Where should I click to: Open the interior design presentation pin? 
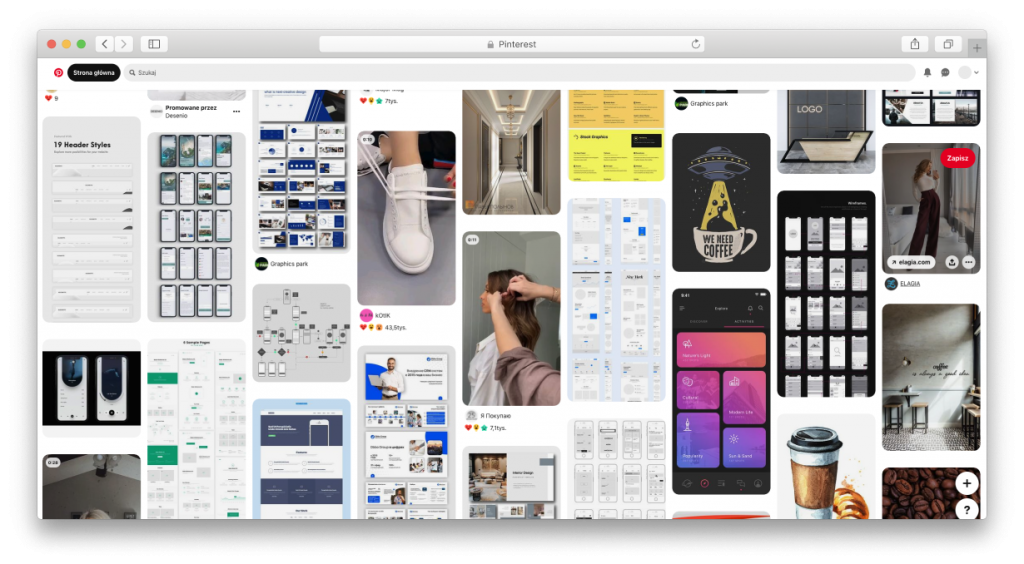tap(511, 483)
